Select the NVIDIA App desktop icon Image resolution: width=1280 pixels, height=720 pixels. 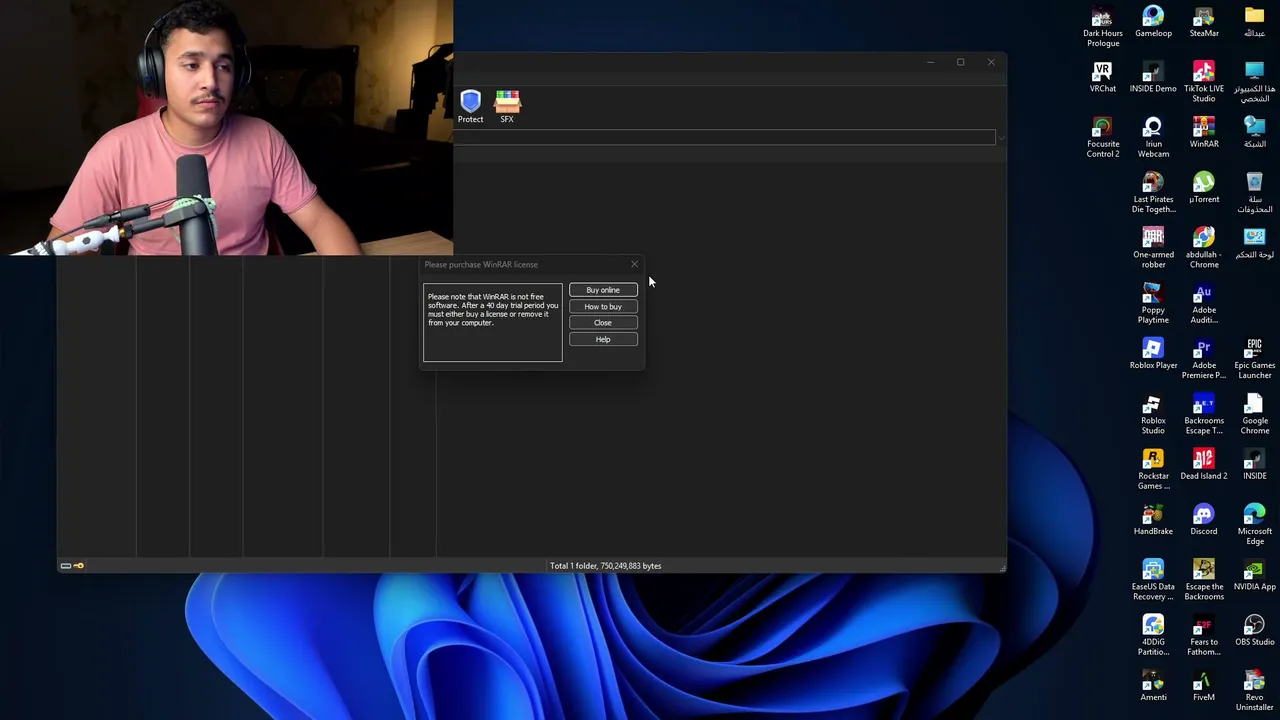point(1254,575)
